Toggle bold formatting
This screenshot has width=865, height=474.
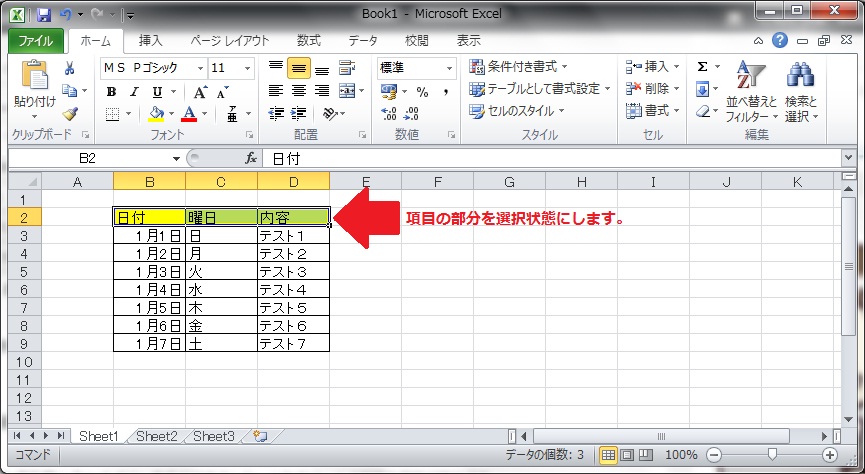[x=111, y=92]
